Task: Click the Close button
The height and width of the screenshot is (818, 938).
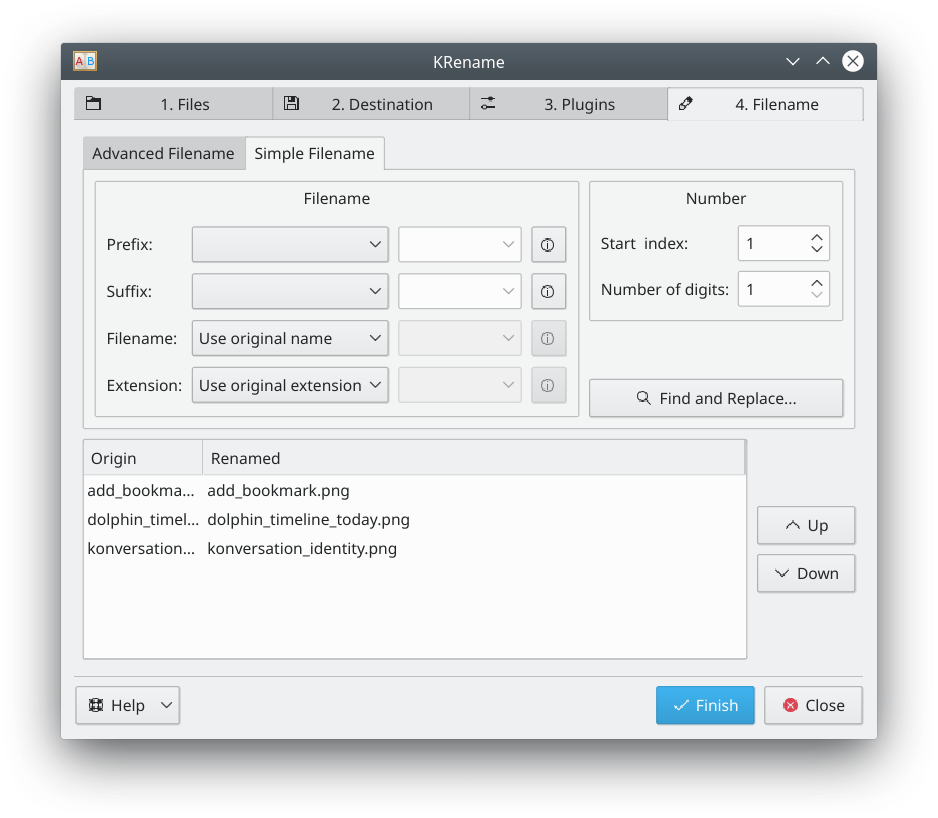Action: (x=813, y=705)
